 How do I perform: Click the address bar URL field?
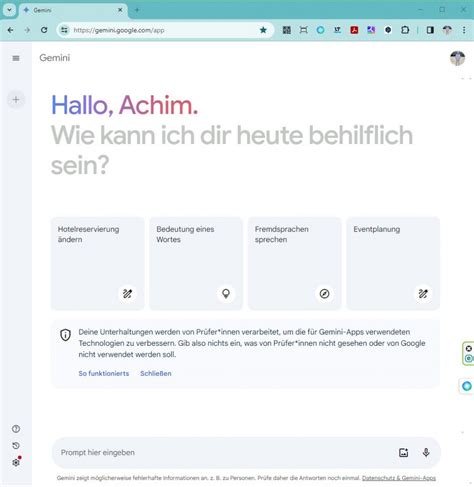(x=165, y=30)
